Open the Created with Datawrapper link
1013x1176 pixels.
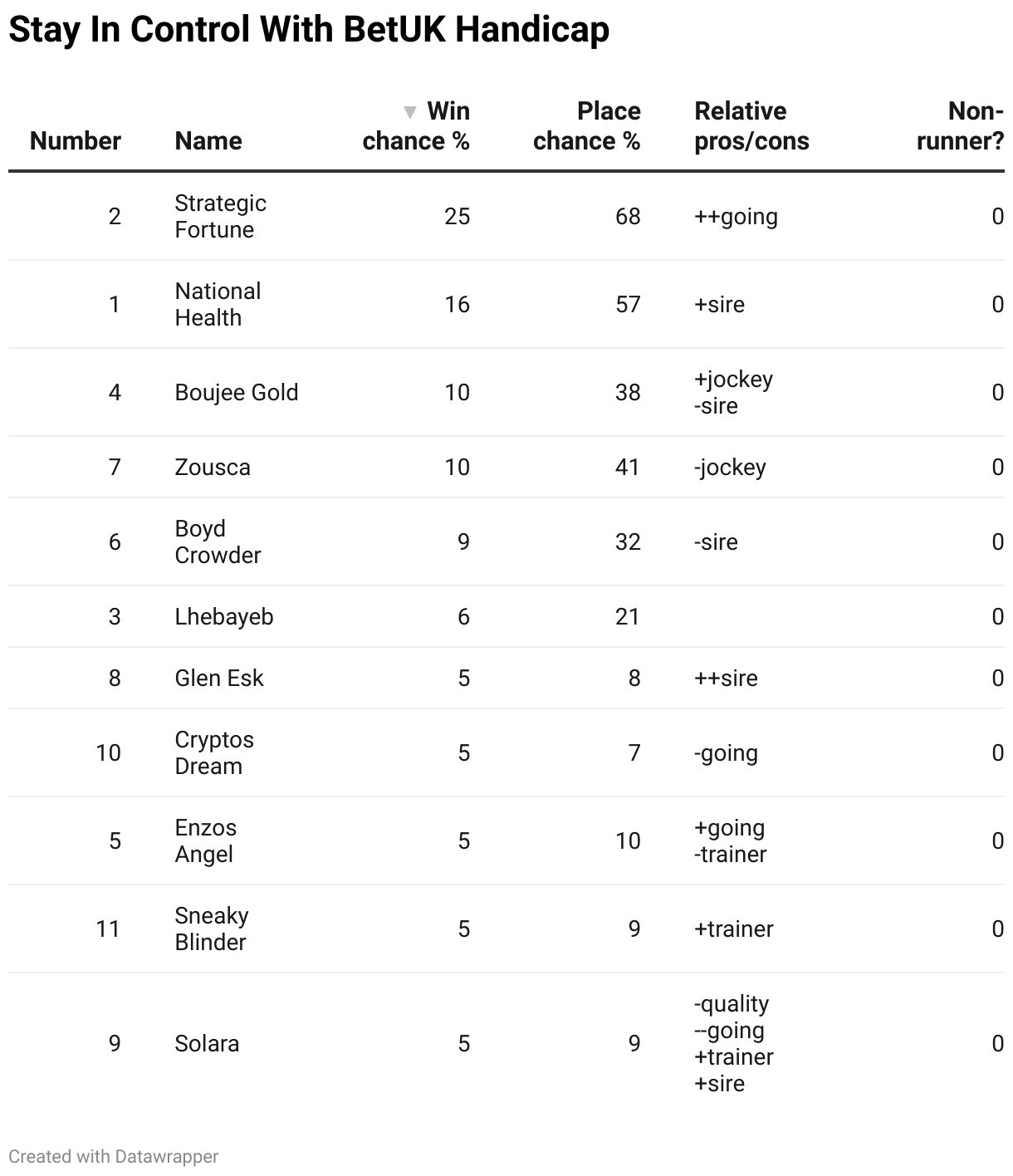(114, 1156)
